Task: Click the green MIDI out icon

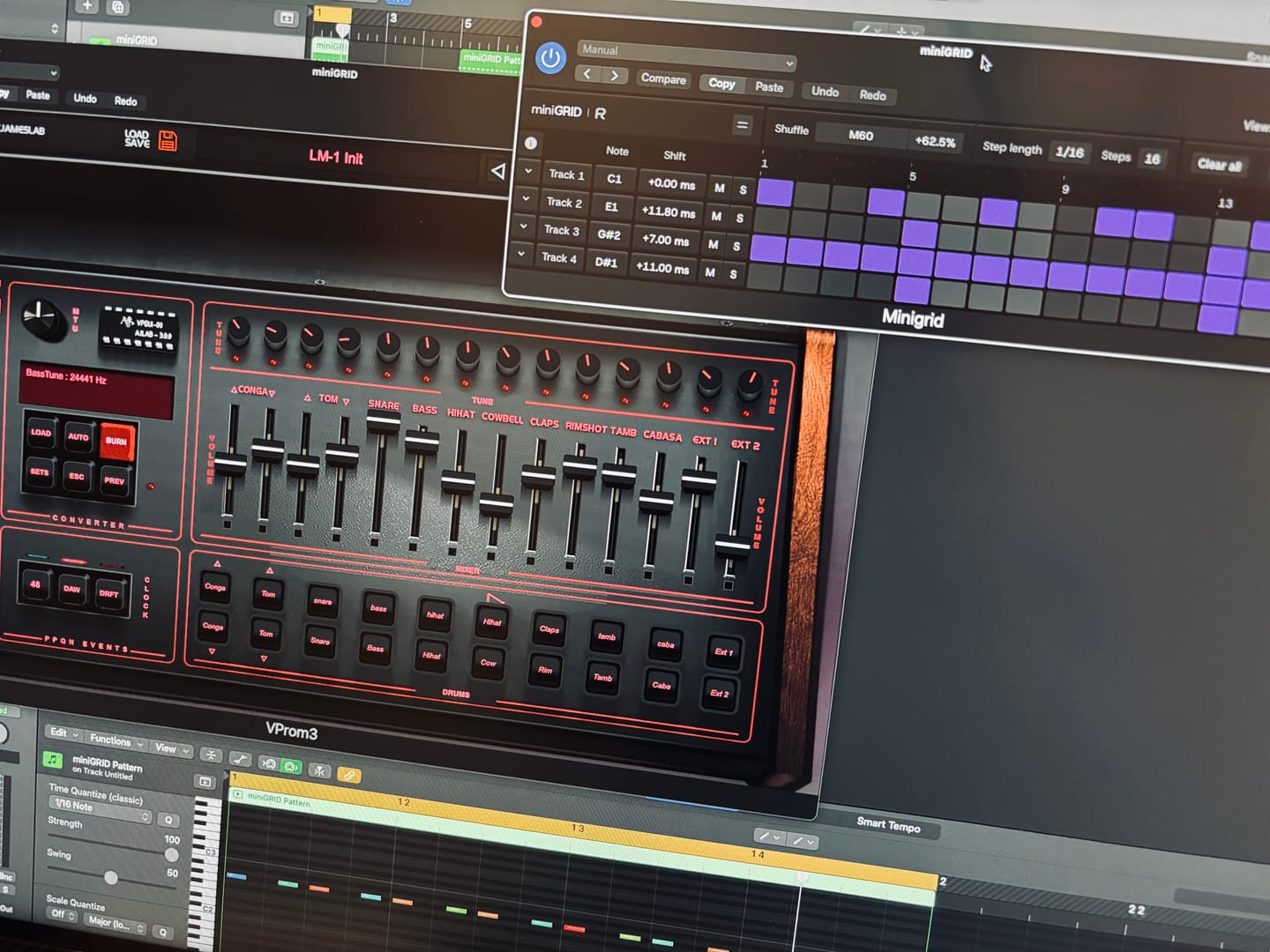Action: click(x=292, y=767)
